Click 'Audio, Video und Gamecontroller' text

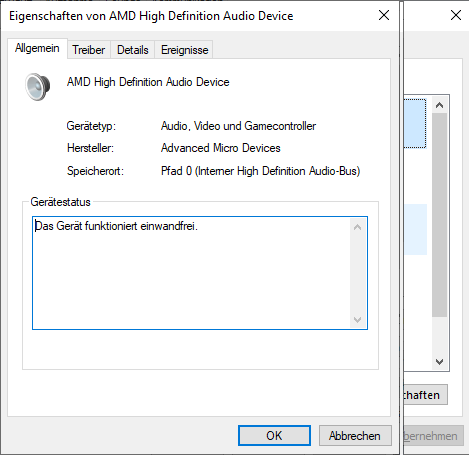coord(238,126)
